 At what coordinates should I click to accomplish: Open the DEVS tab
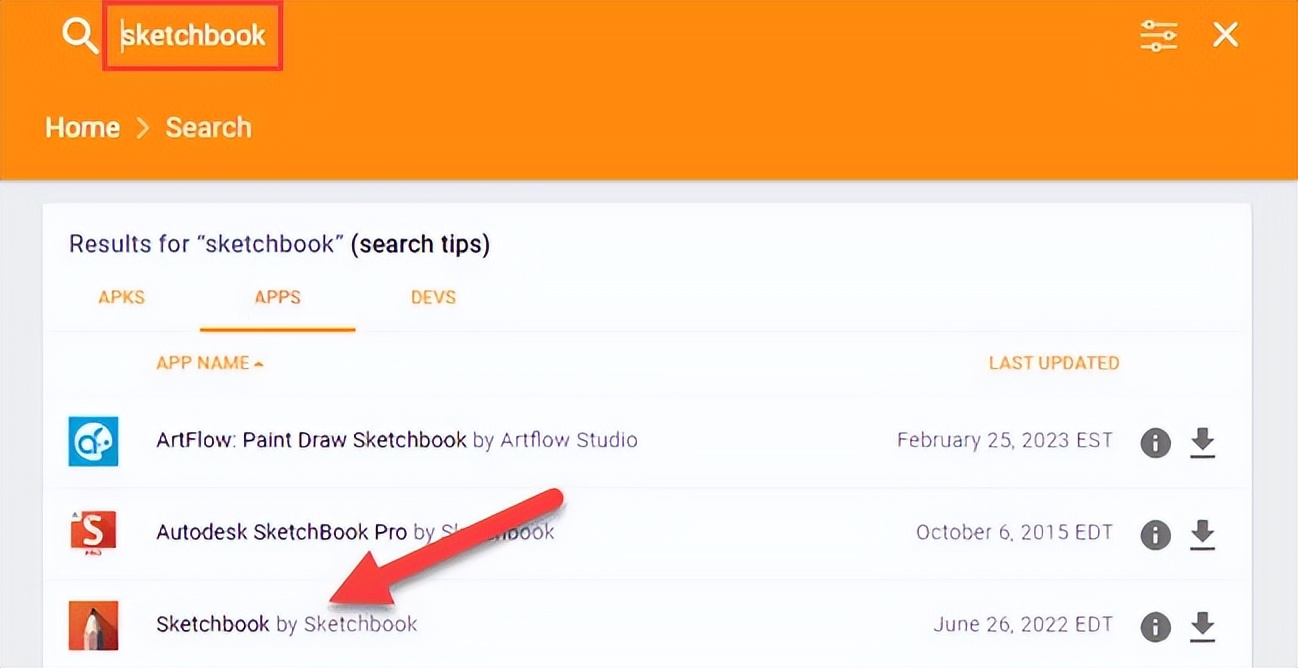coord(432,297)
